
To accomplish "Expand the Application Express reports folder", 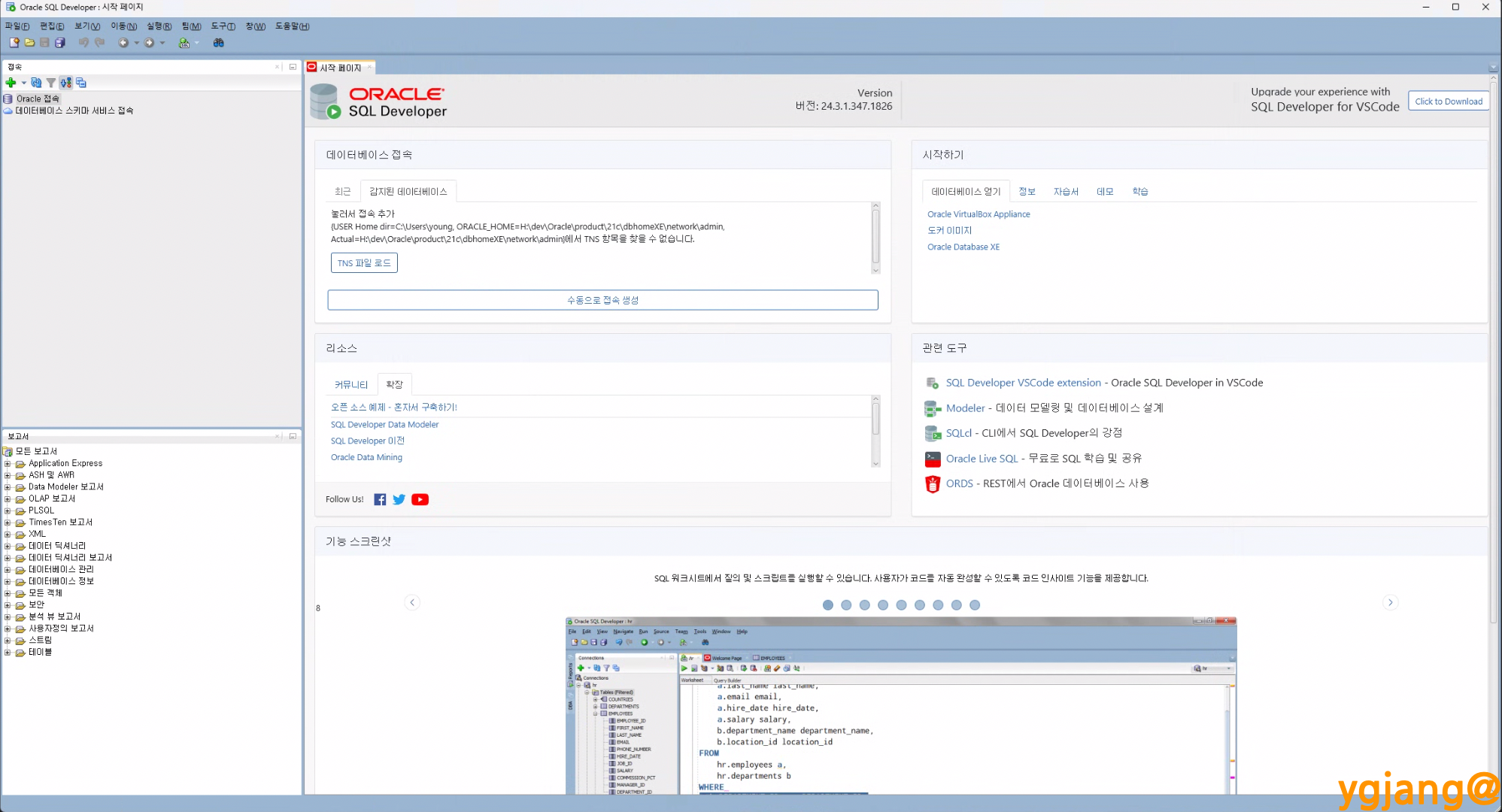I will 8,464.
